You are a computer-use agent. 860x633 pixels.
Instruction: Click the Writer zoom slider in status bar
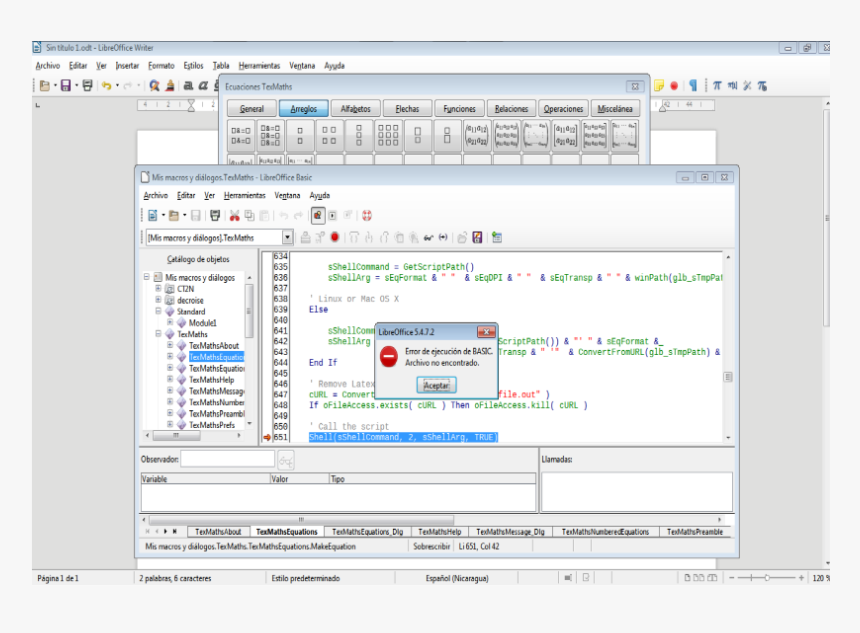[x=766, y=578]
